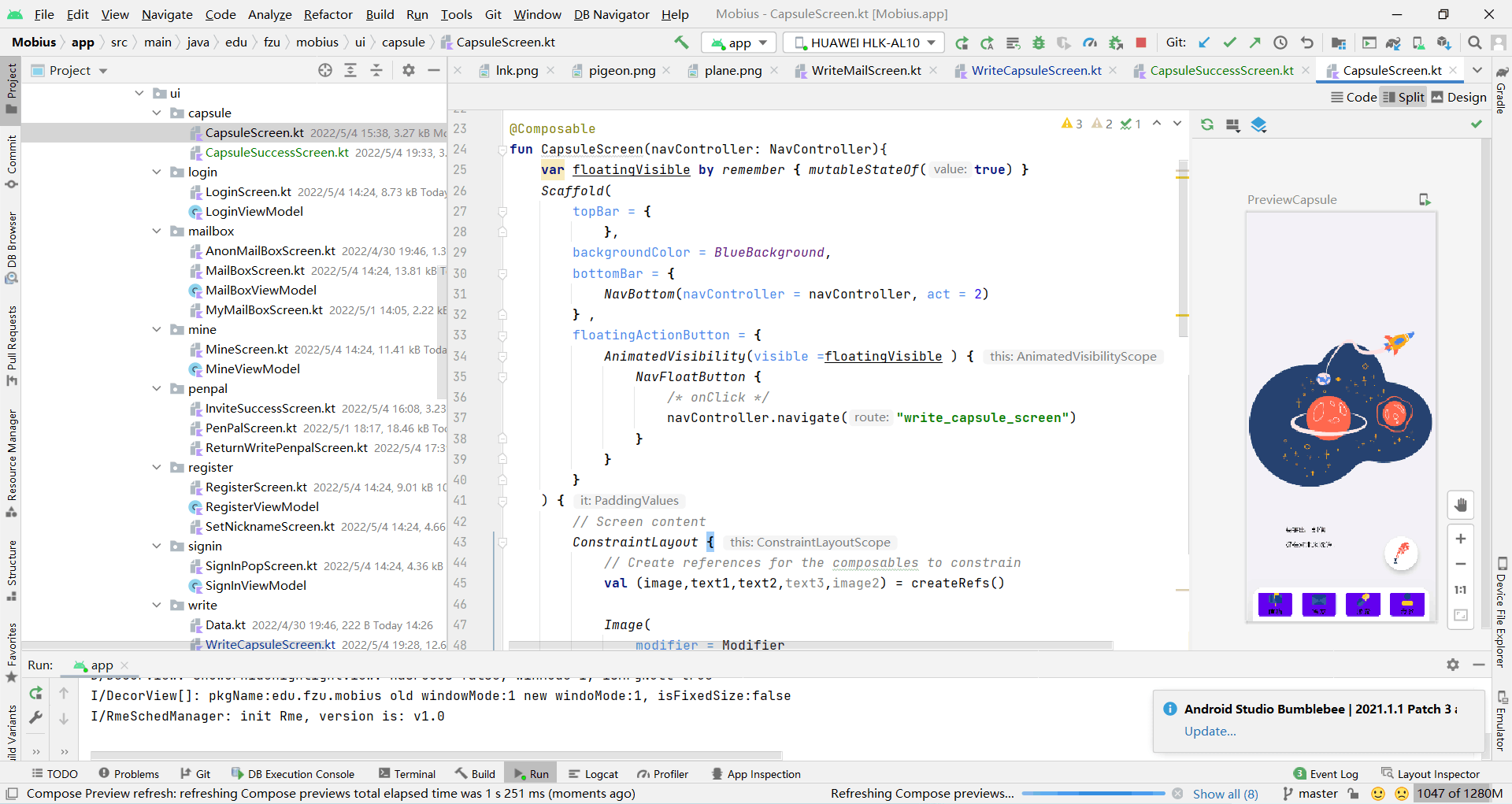Open Project panel gear options
The width and height of the screenshot is (1512, 804).
pyautogui.click(x=408, y=70)
